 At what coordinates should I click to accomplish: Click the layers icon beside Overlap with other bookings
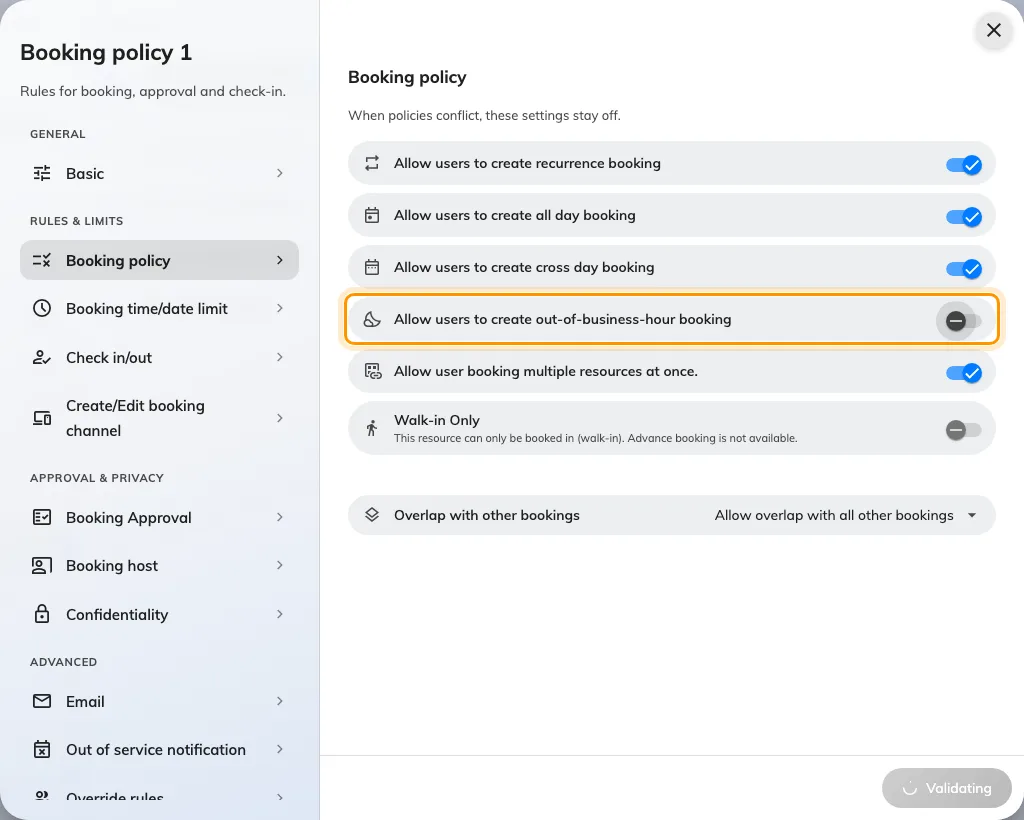coord(372,514)
